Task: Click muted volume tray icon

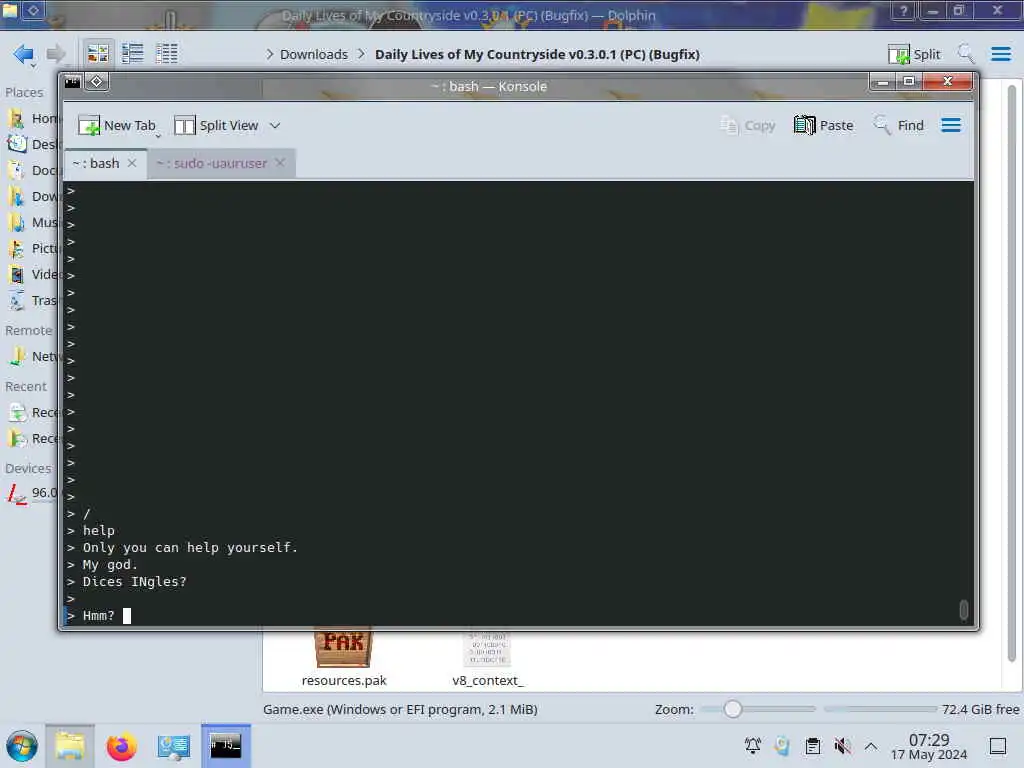Action: click(842, 746)
